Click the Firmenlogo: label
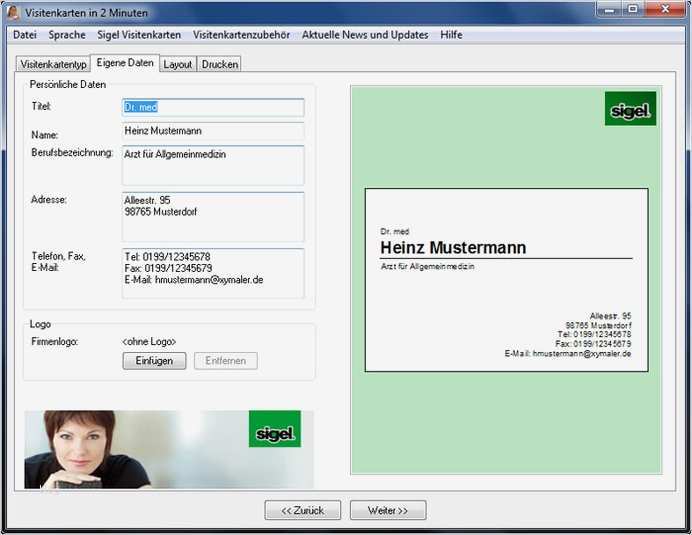 (x=55, y=342)
